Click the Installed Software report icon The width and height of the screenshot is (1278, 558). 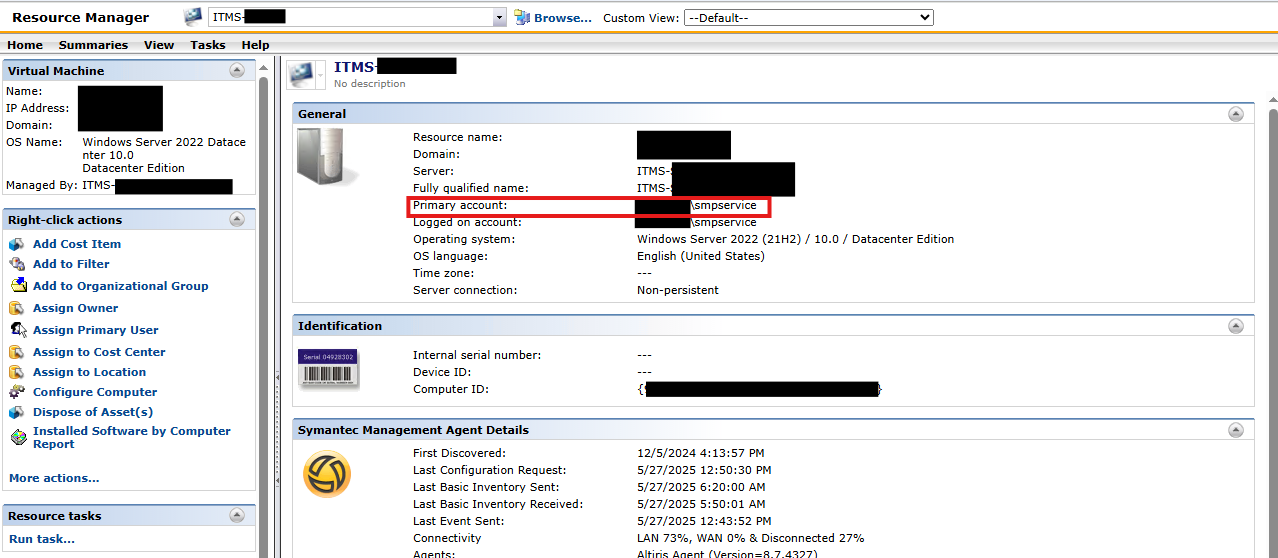pyautogui.click(x=16, y=437)
